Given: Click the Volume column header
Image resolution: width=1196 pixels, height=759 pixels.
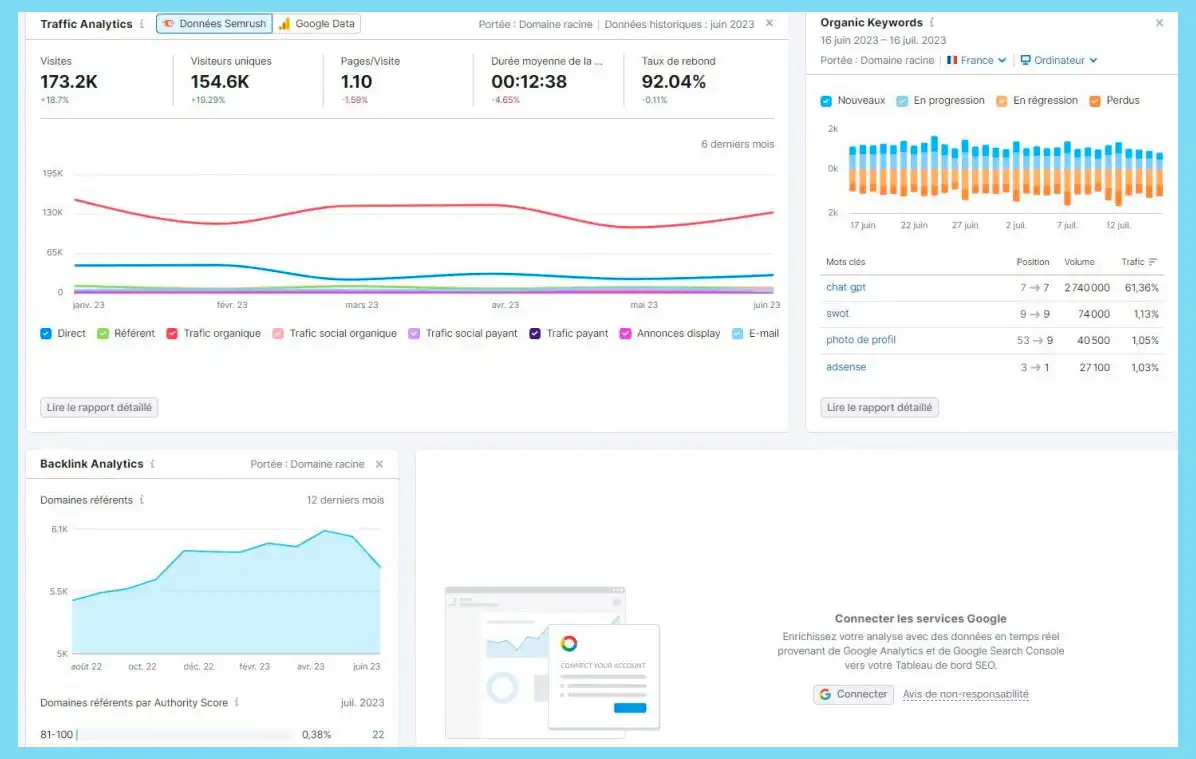Looking at the screenshot, I should 1079,262.
